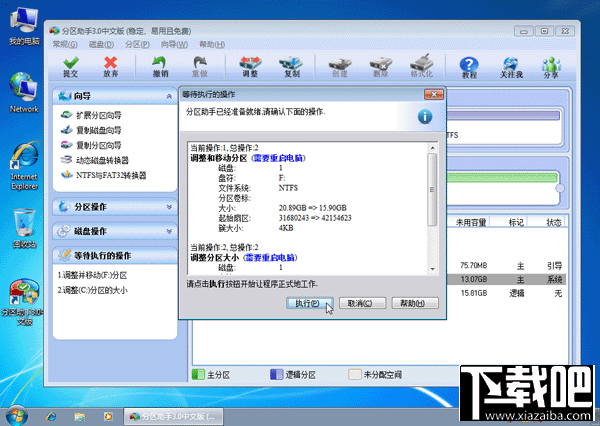Open the Network desktop icon
This screenshot has height=426, width=600.
click(24, 93)
